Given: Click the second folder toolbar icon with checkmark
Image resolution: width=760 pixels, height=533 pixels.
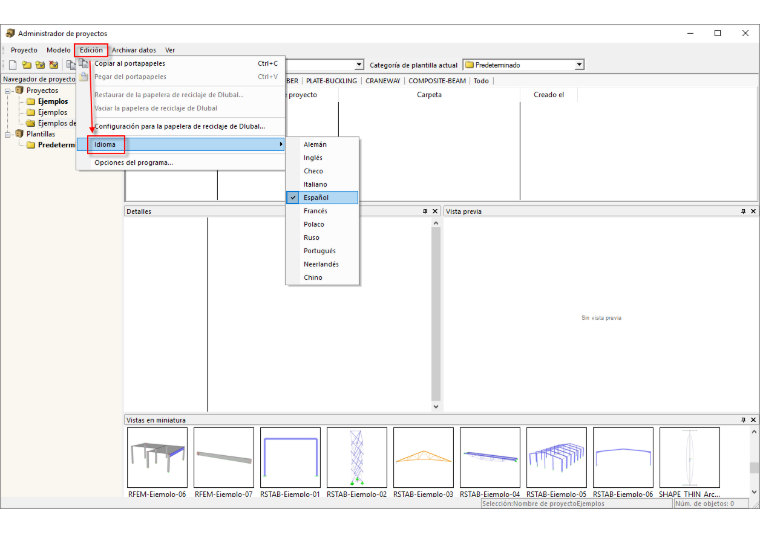Looking at the screenshot, I should coord(40,65).
